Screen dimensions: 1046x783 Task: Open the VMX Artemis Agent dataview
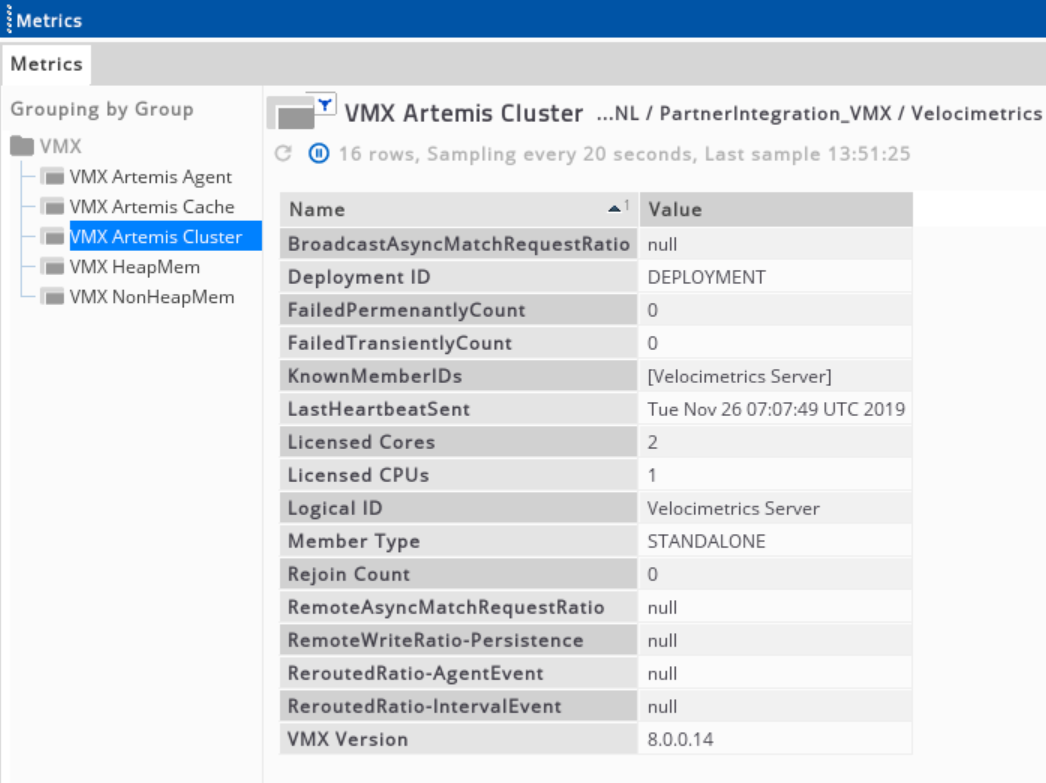coord(150,177)
